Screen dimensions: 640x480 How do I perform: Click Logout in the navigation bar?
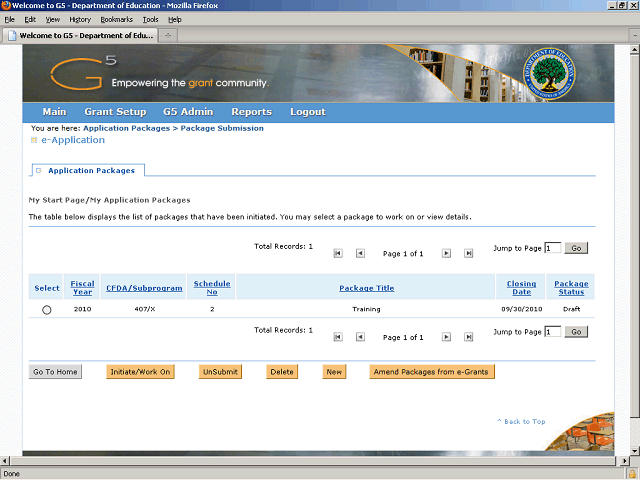308,112
